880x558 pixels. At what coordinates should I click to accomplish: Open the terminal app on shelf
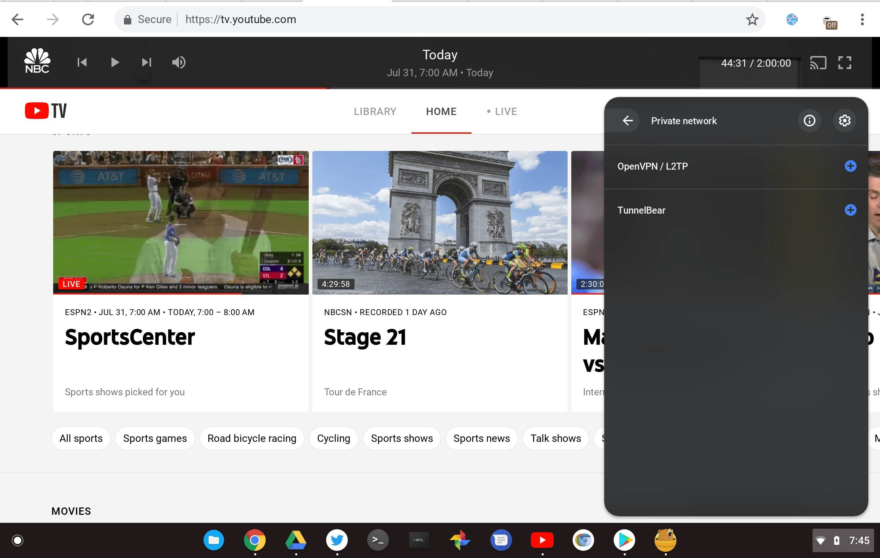tap(378, 540)
